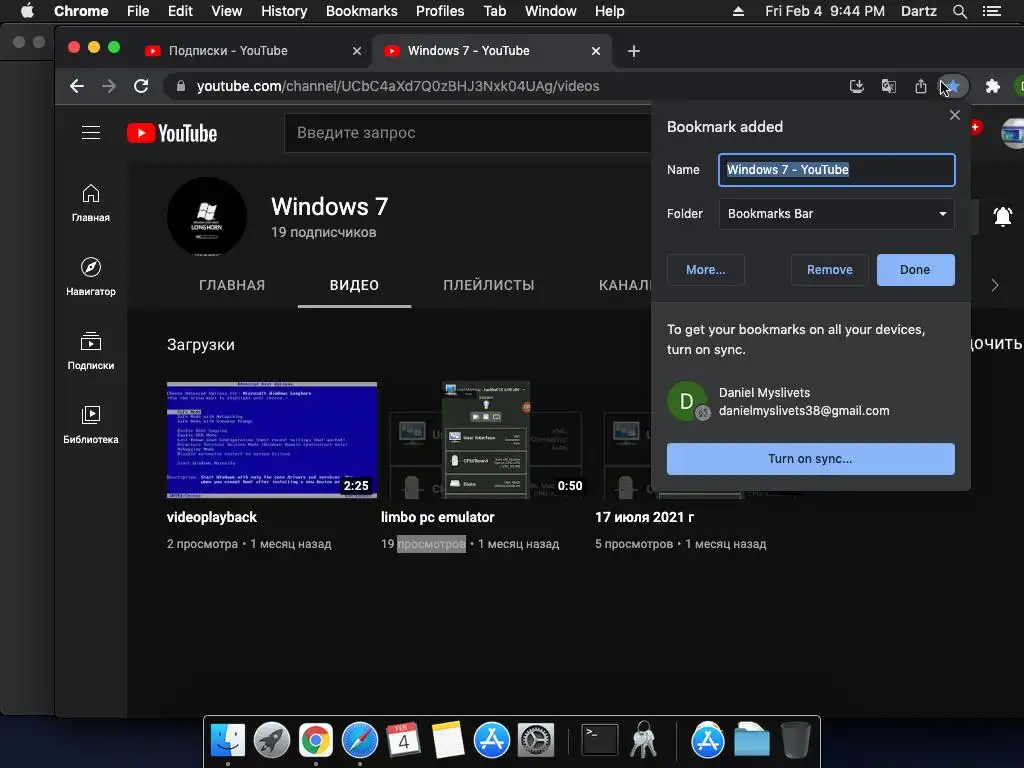The height and width of the screenshot is (768, 1024).
Task: Open the Profiles menu
Action: tap(440, 11)
